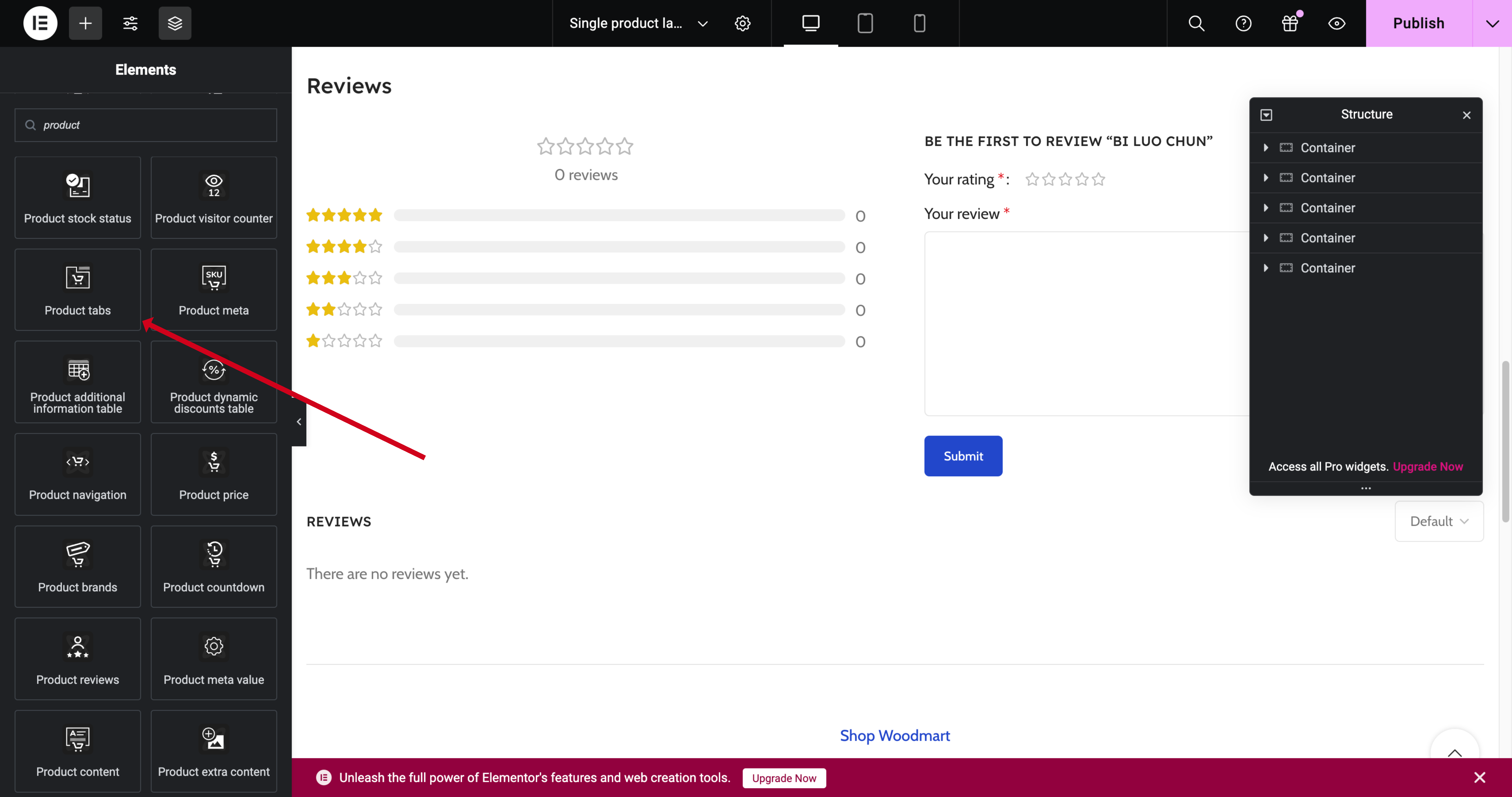Image resolution: width=1512 pixels, height=797 pixels.
Task: Collapse the Elements panel arrow
Action: coord(299,422)
